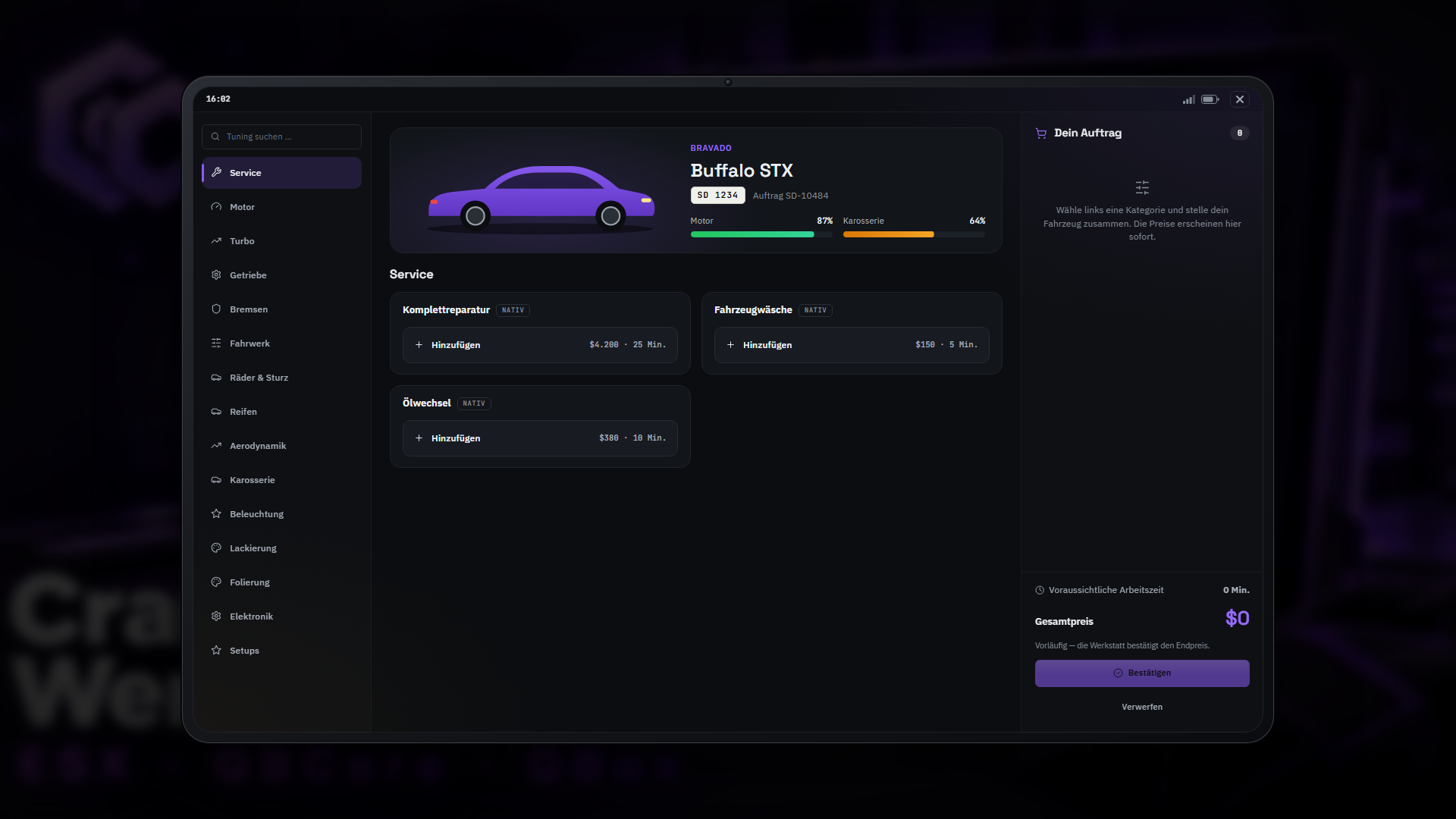
Task: Close the tablet with the X button
Action: (1240, 99)
